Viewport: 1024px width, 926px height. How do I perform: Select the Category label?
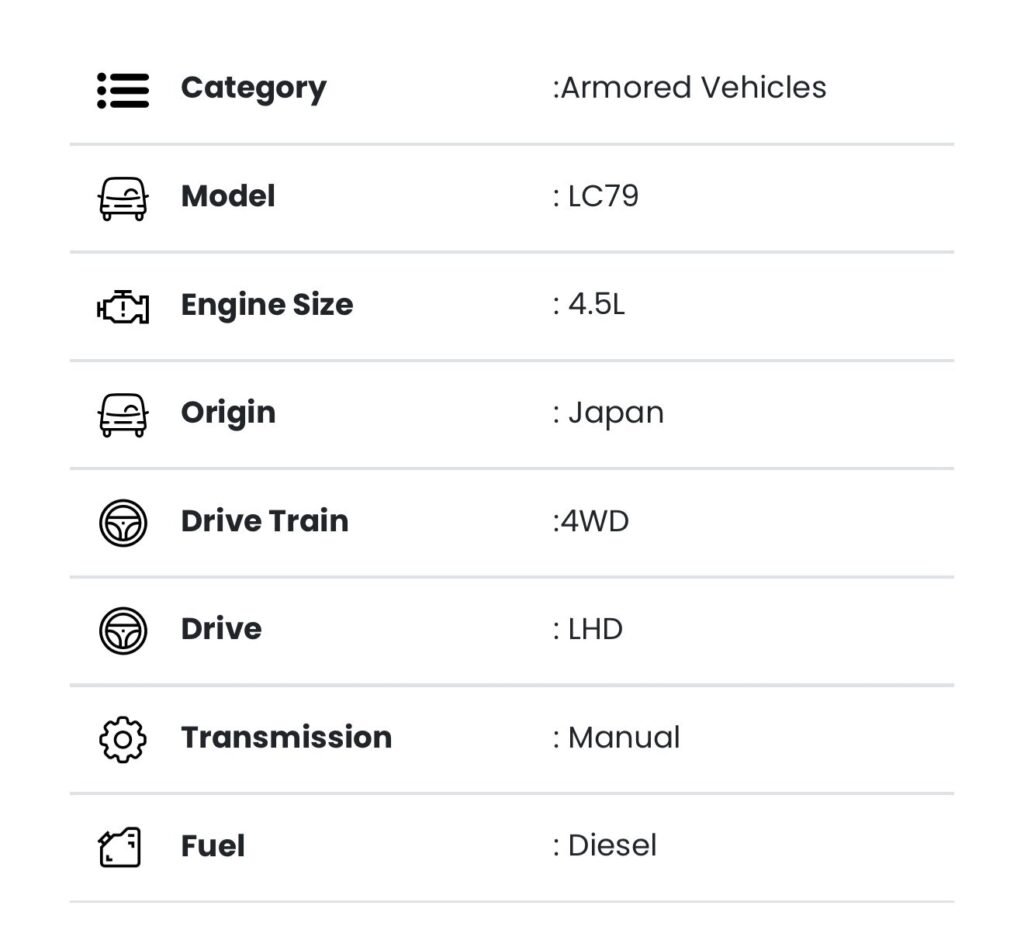253,89
